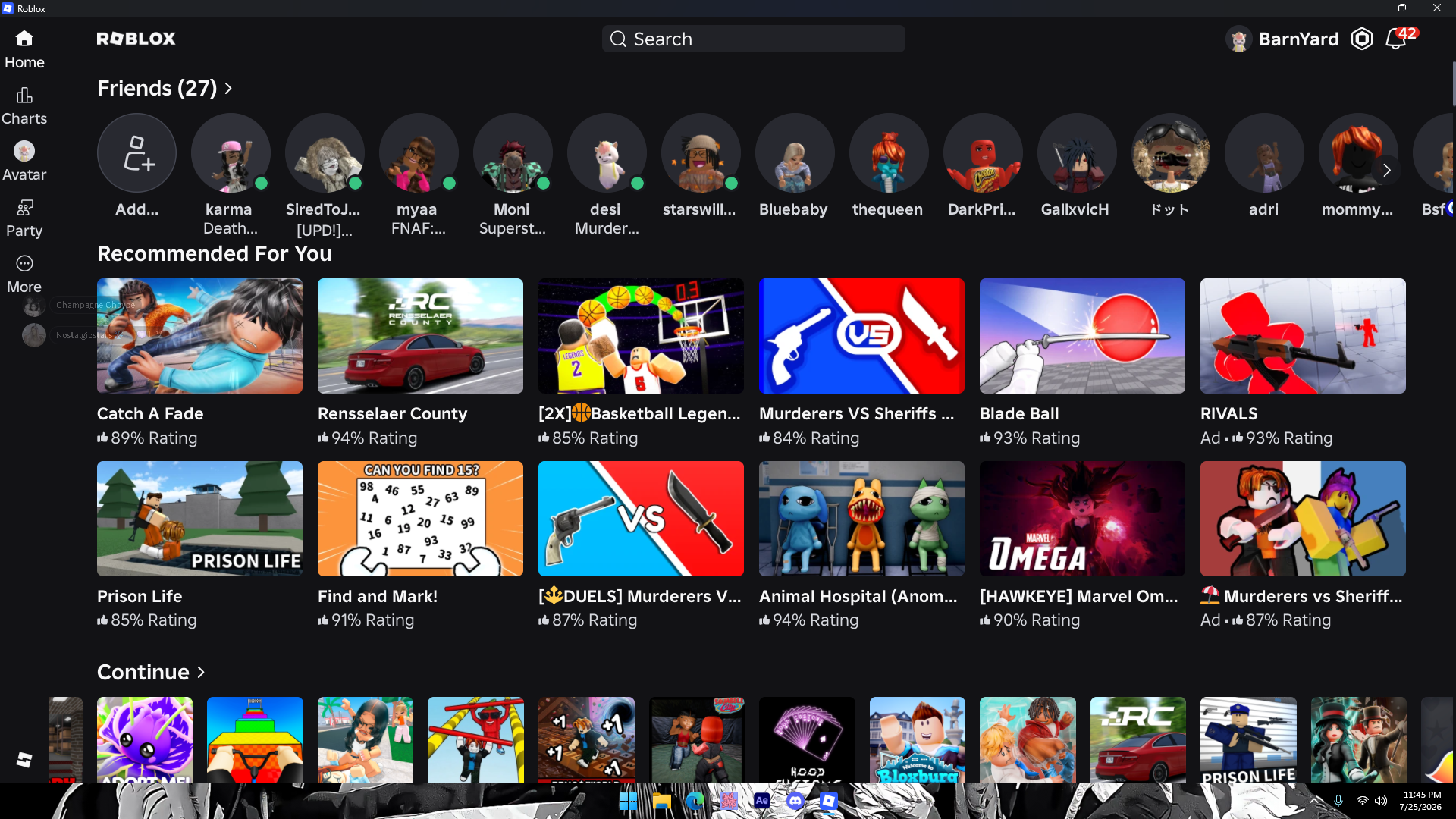Open friend Bluebaby's avatar
This screenshot has width=1456, height=819.
tap(795, 152)
